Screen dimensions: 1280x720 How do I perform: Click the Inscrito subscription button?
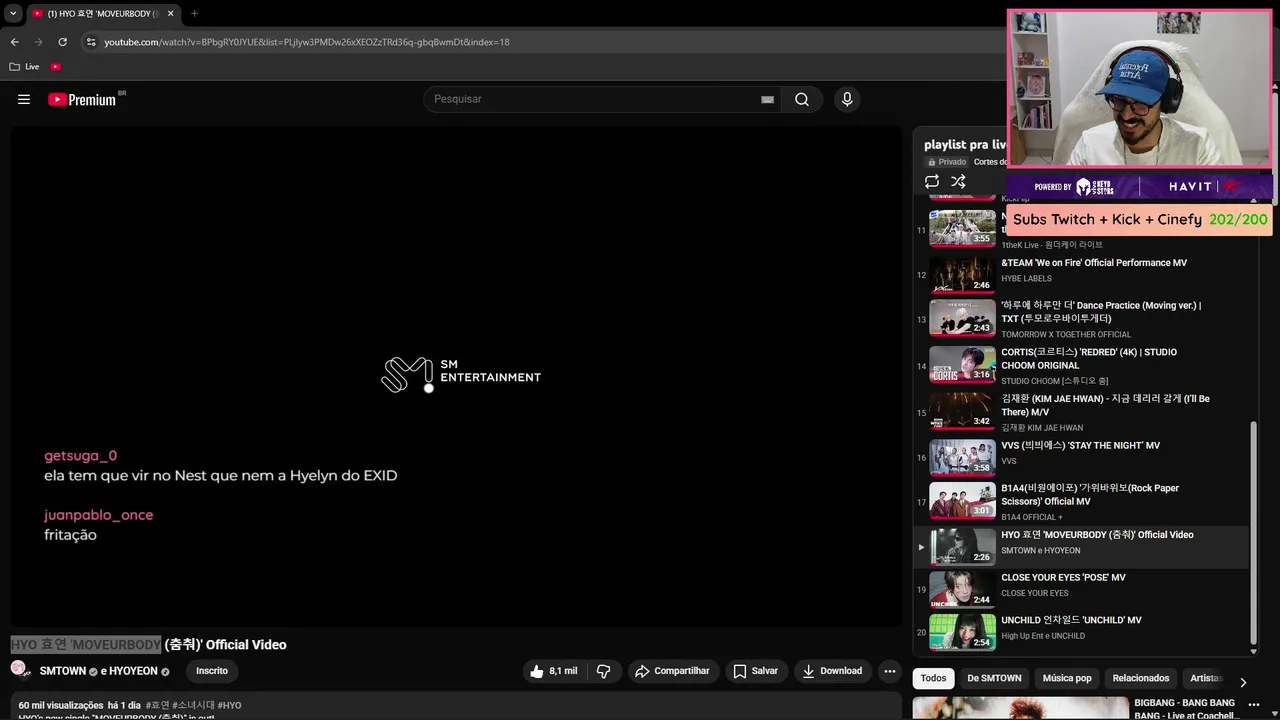pos(211,671)
